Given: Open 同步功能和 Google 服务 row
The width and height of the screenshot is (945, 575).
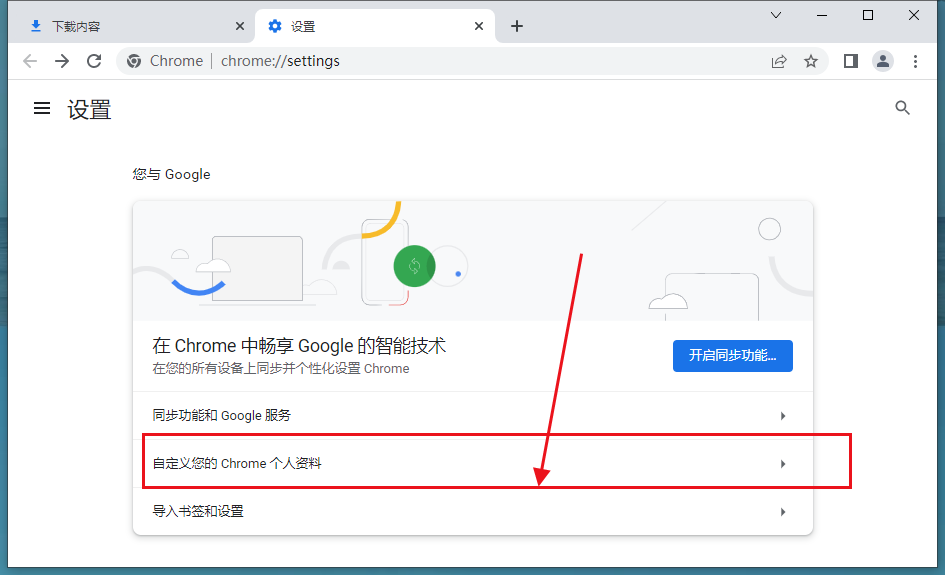Looking at the screenshot, I should click(472, 415).
